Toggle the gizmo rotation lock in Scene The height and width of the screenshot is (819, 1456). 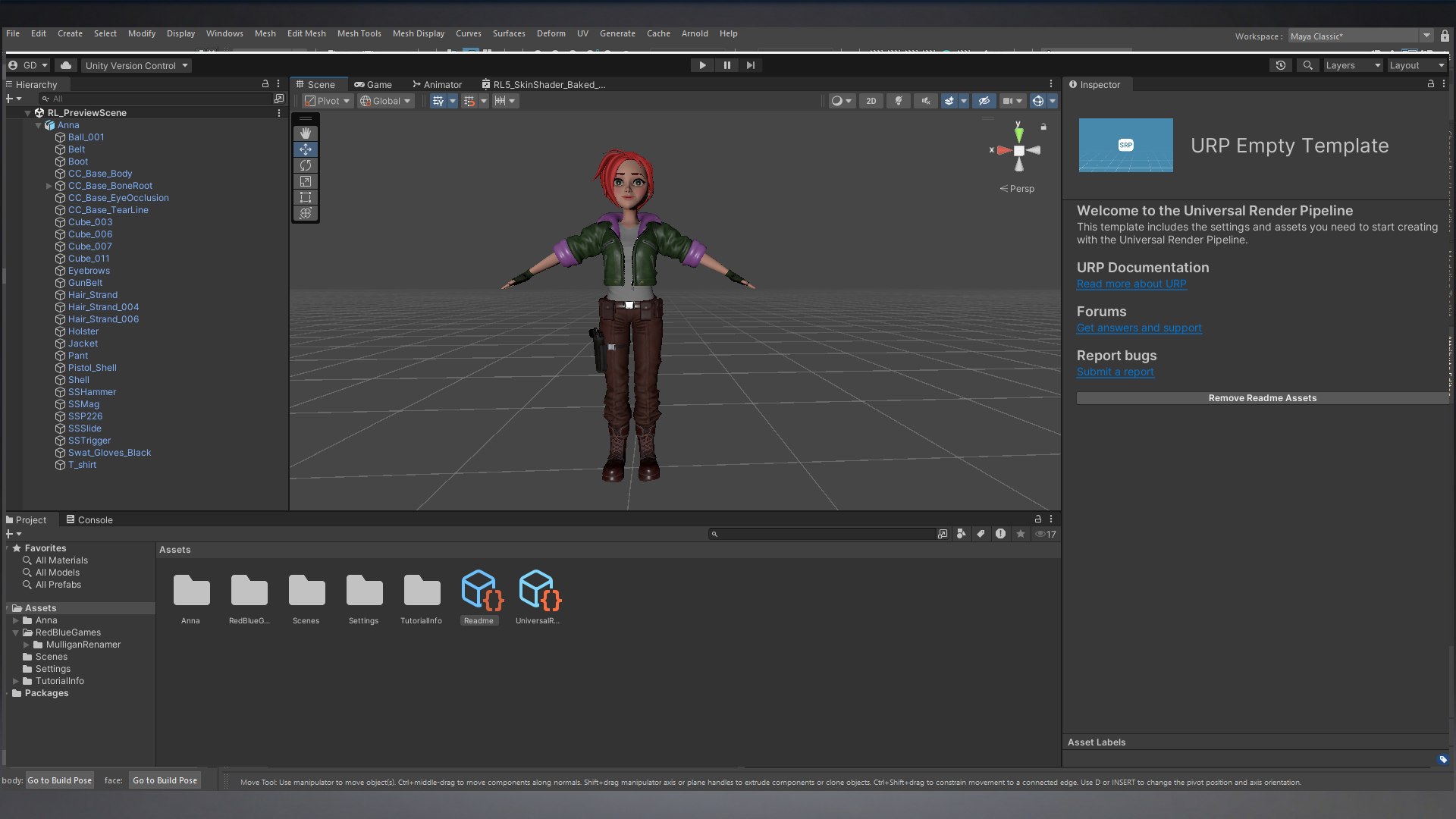[1043, 127]
